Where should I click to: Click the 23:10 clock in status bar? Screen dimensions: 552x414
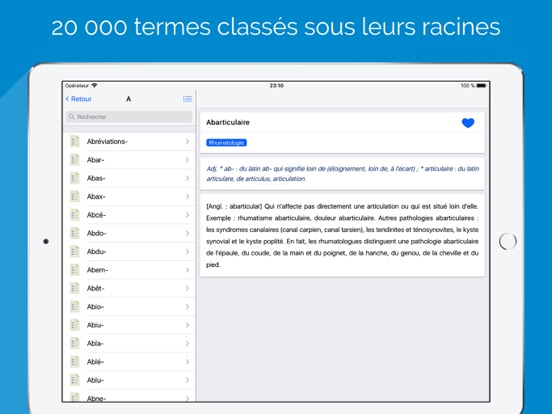click(276, 86)
